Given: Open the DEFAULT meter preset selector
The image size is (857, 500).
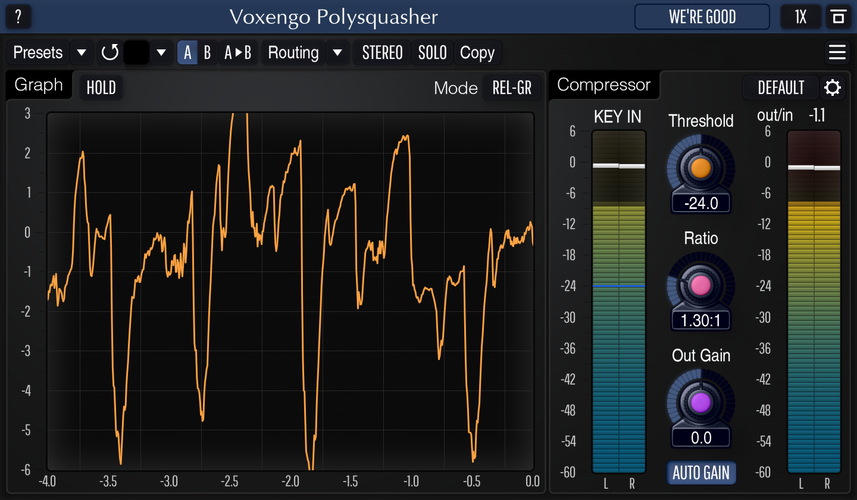Looking at the screenshot, I should pos(780,87).
